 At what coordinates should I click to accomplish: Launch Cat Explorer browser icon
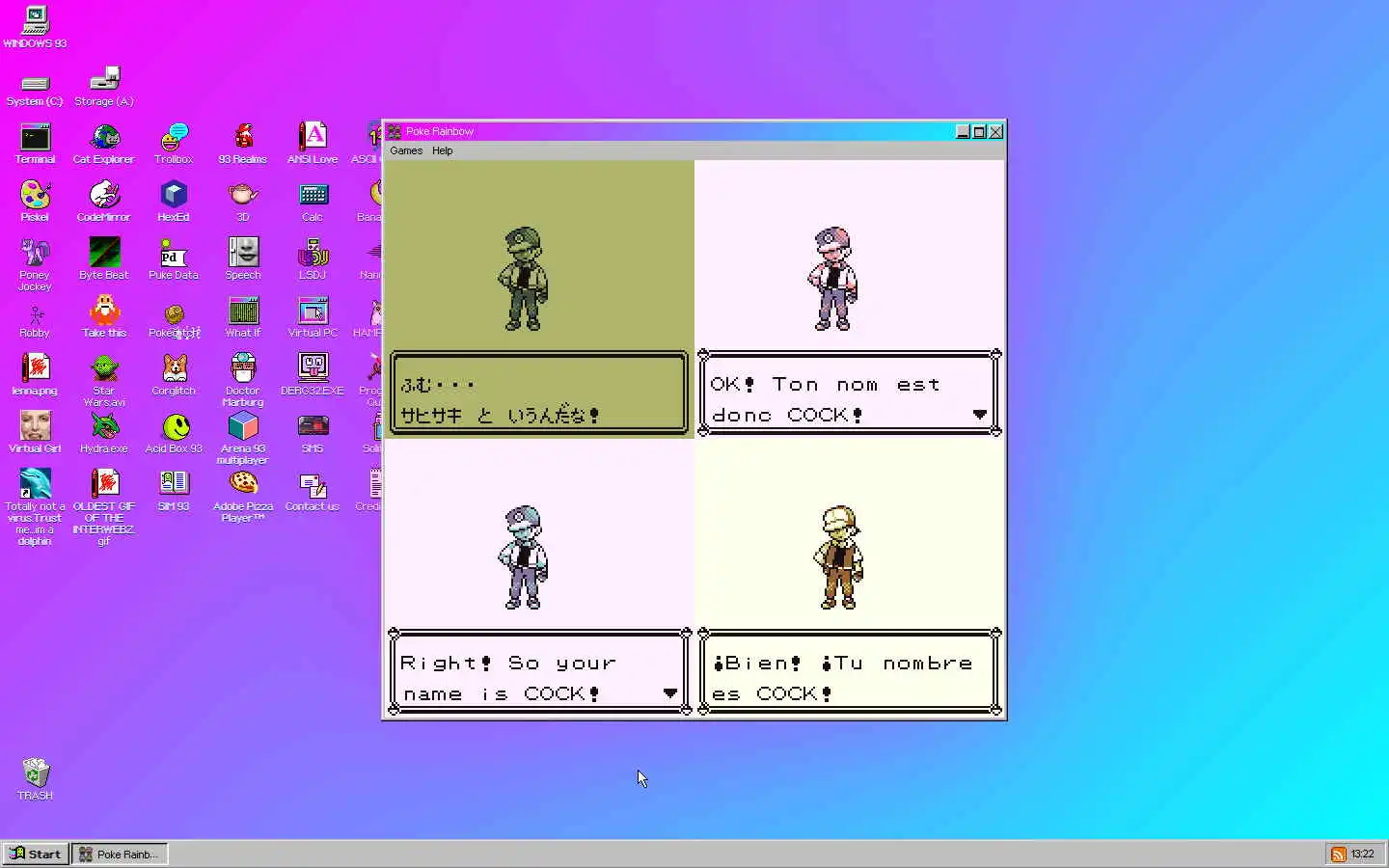coord(104,144)
